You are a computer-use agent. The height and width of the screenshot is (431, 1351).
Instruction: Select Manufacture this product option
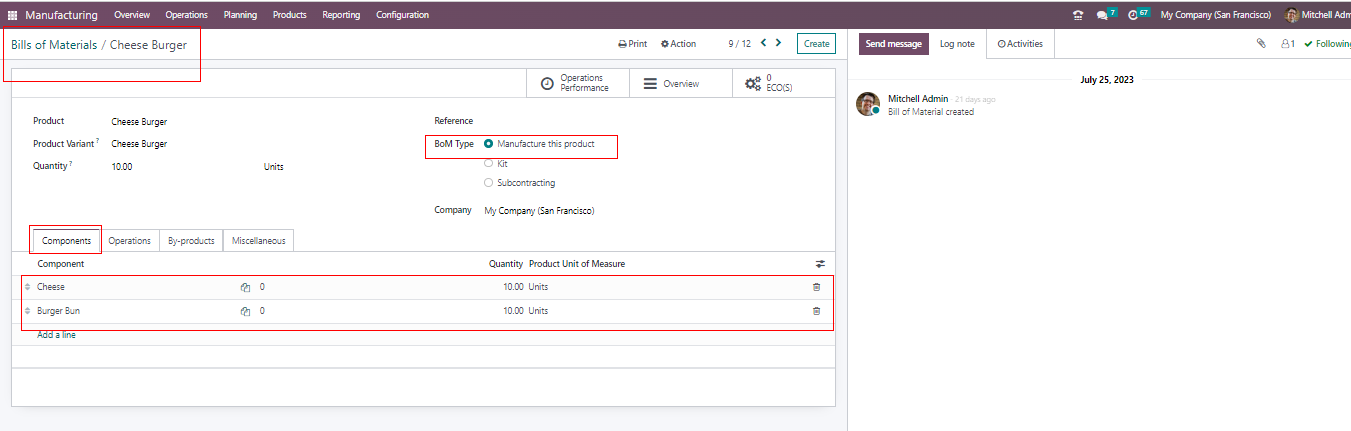coord(488,144)
